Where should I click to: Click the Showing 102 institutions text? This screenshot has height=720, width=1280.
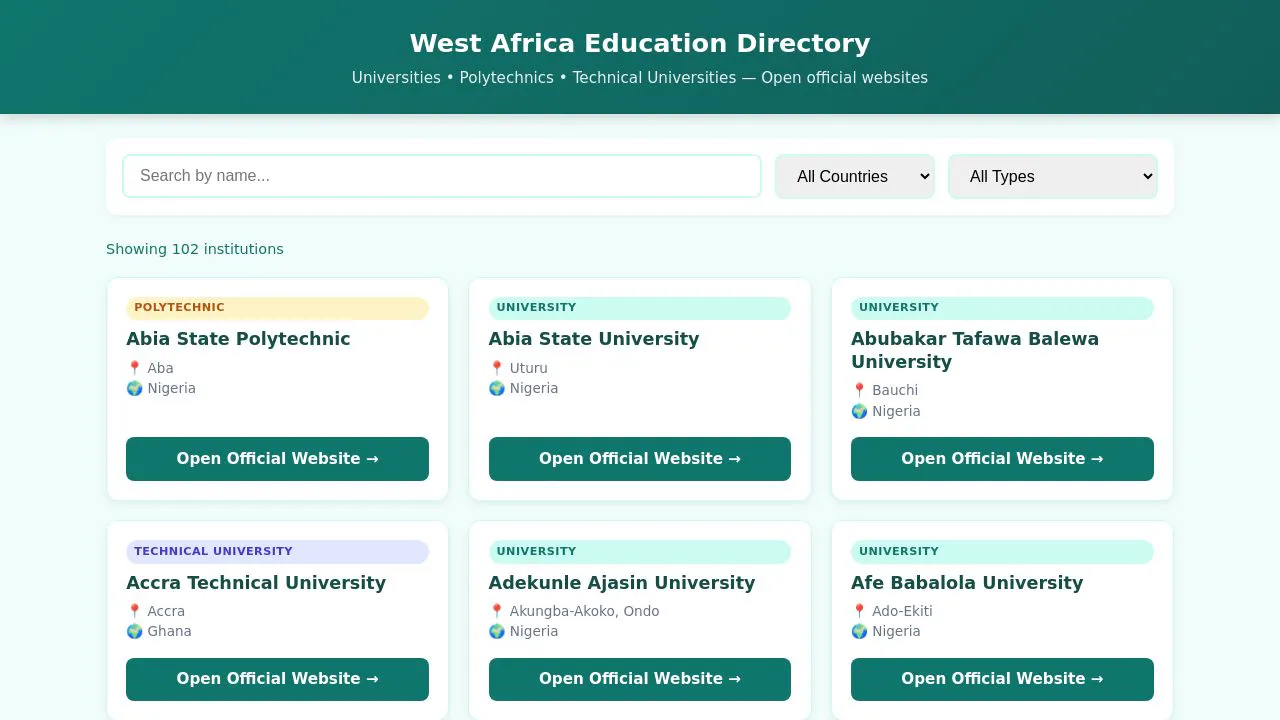coord(195,249)
